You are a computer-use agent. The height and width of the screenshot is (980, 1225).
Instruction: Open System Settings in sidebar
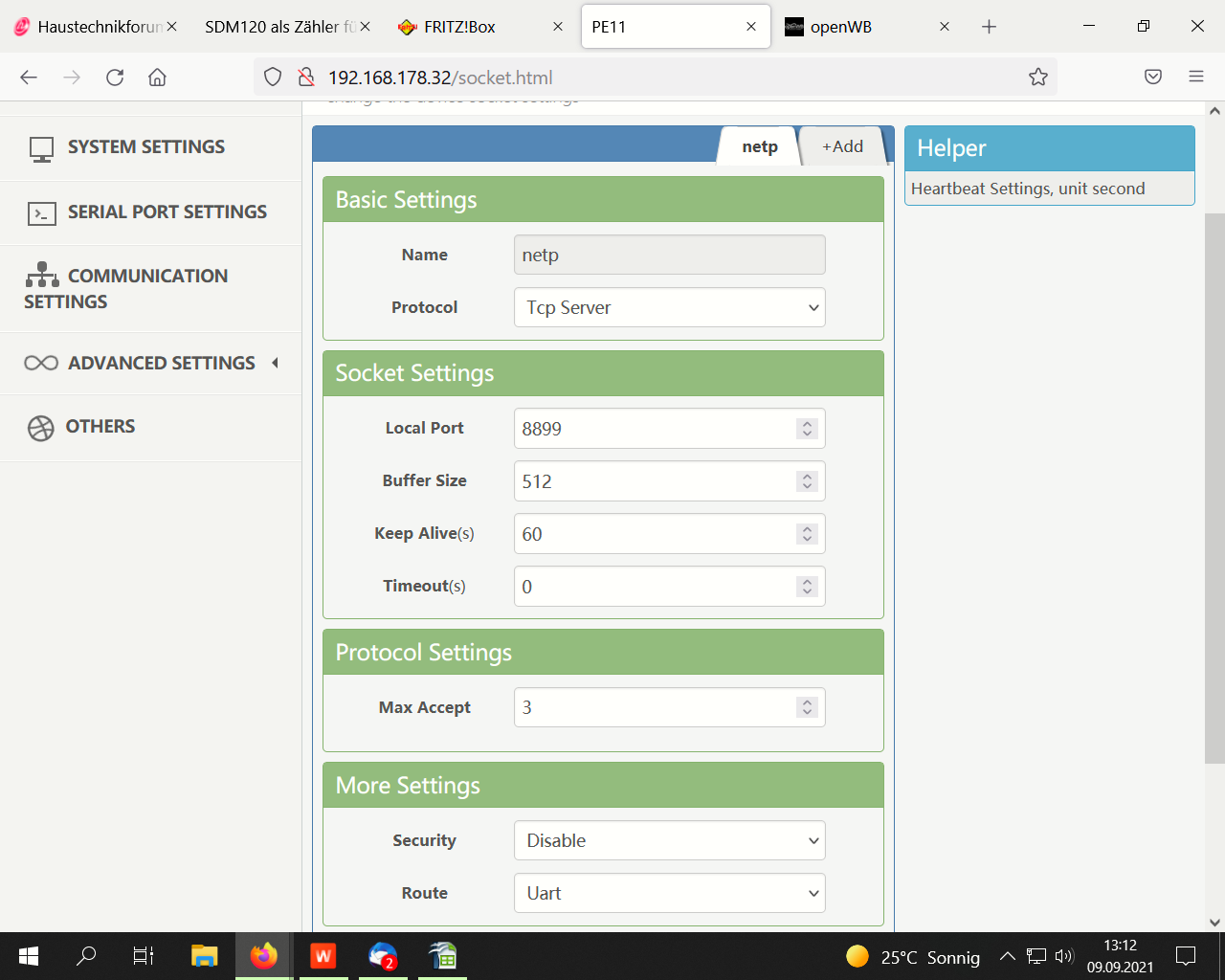150,147
